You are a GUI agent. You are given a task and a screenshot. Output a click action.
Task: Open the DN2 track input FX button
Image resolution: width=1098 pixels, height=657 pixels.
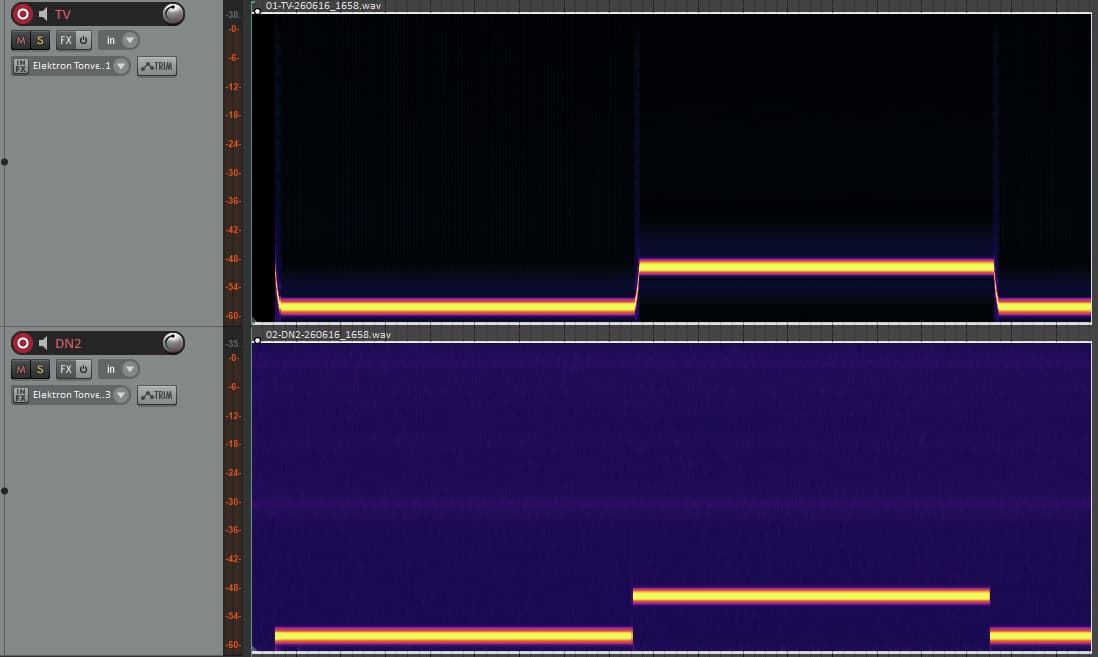[20, 395]
